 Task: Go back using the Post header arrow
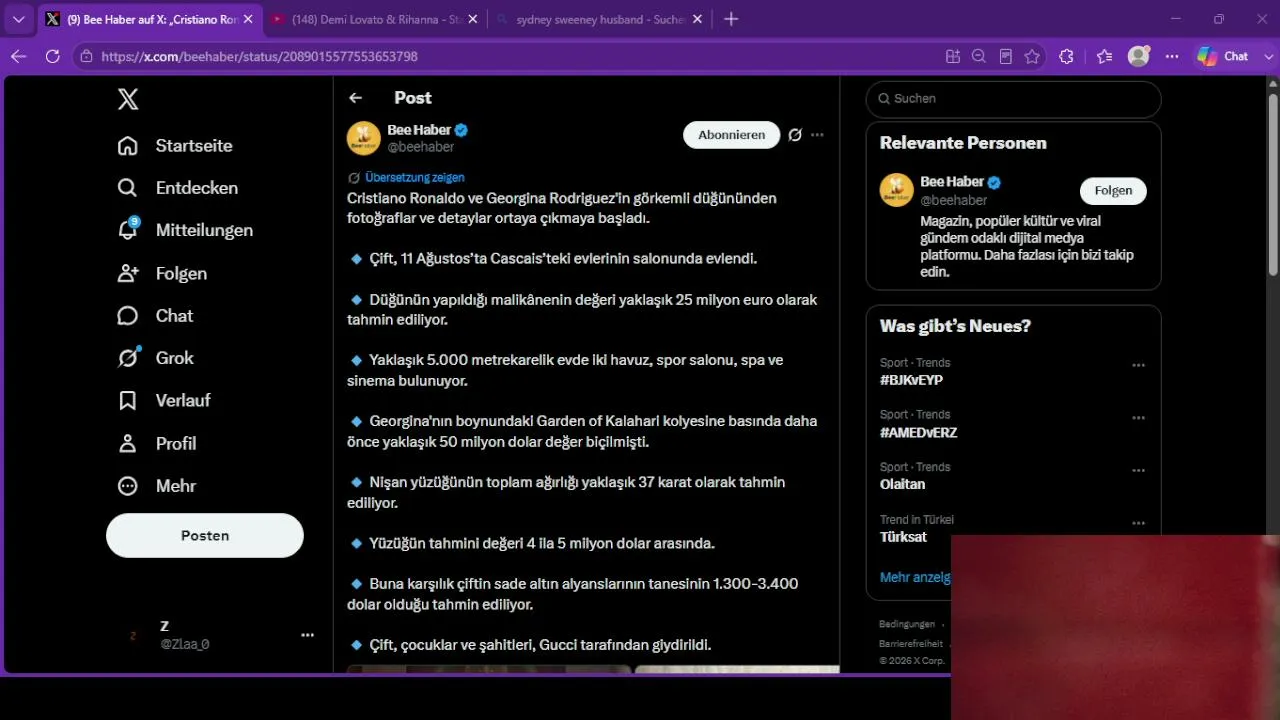355,98
